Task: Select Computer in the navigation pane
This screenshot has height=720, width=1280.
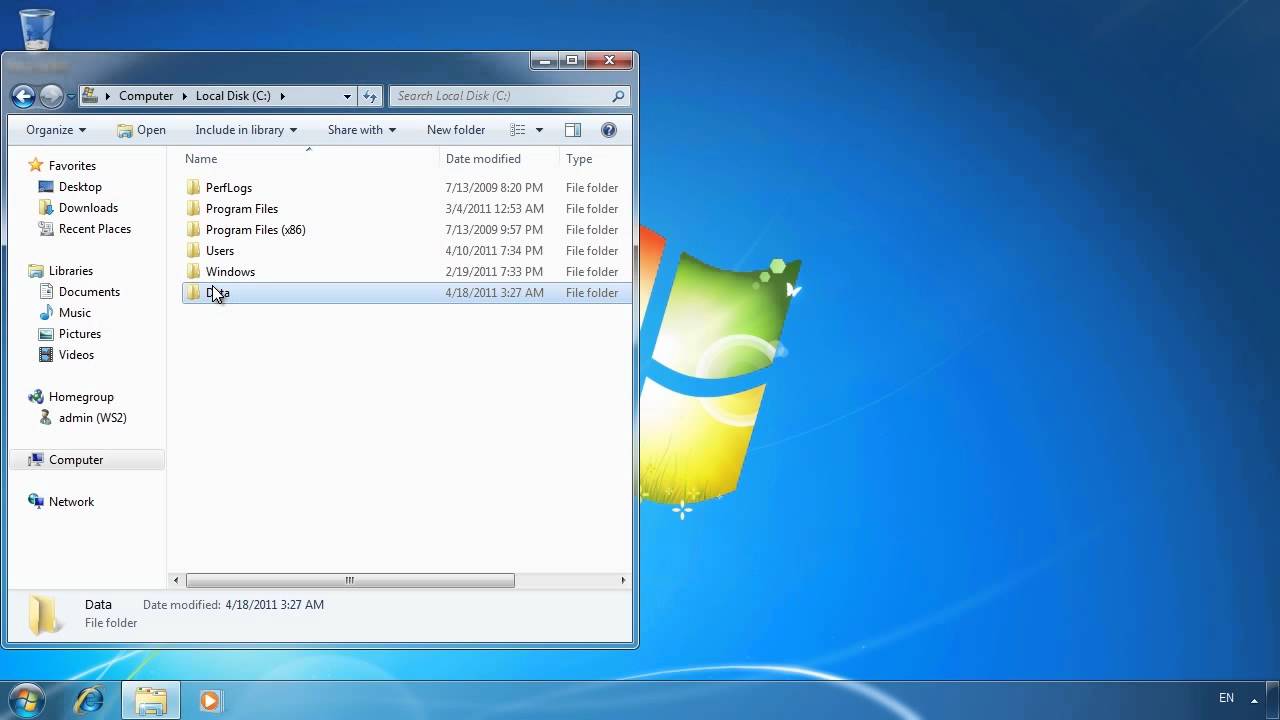Action: pyautogui.click(x=76, y=460)
